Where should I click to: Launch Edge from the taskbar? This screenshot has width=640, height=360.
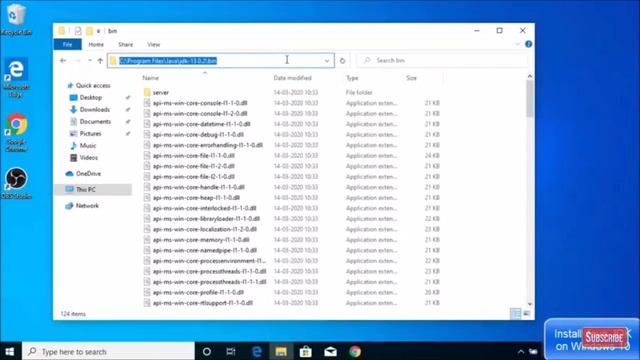[x=256, y=351]
